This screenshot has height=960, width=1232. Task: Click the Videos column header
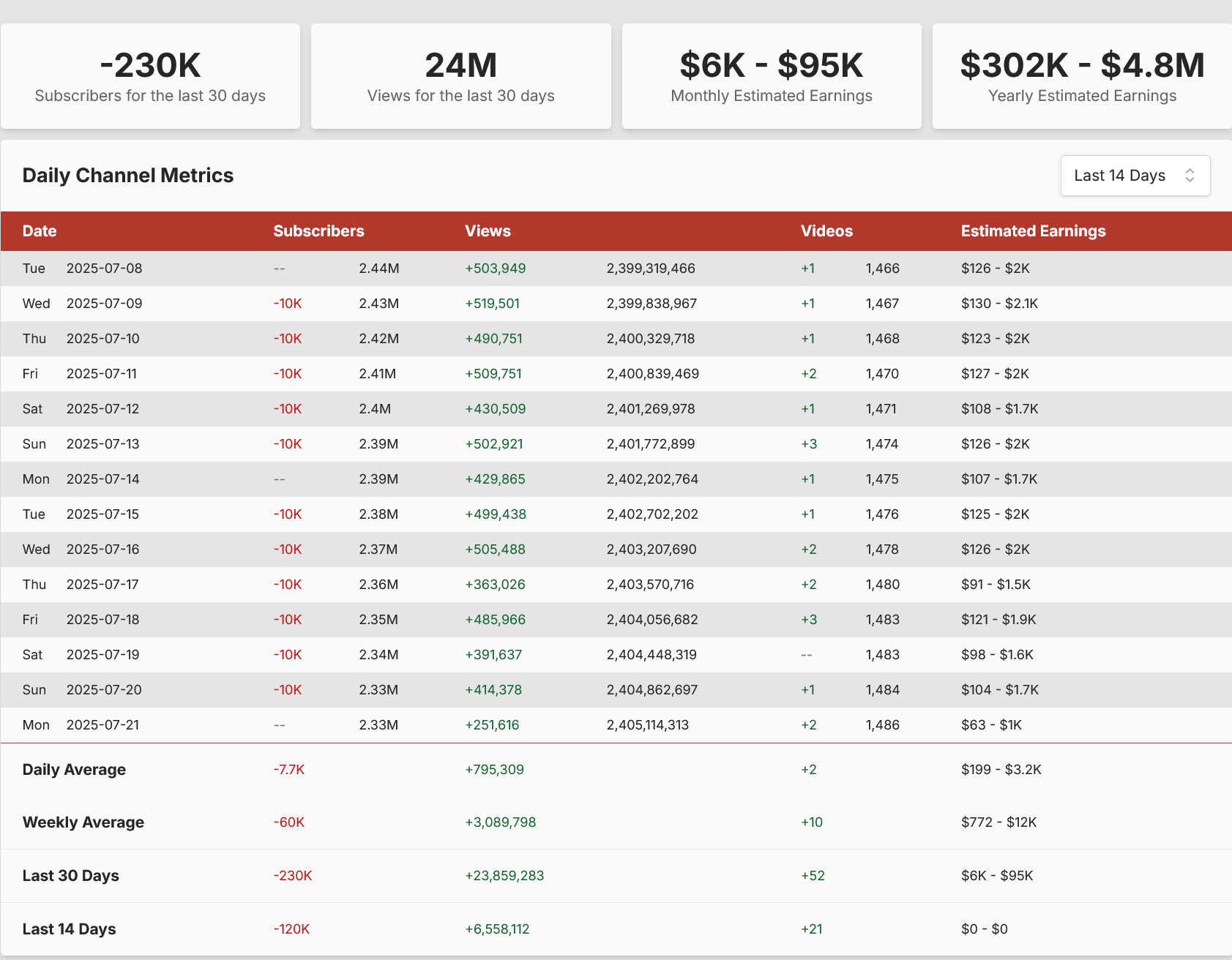click(826, 231)
